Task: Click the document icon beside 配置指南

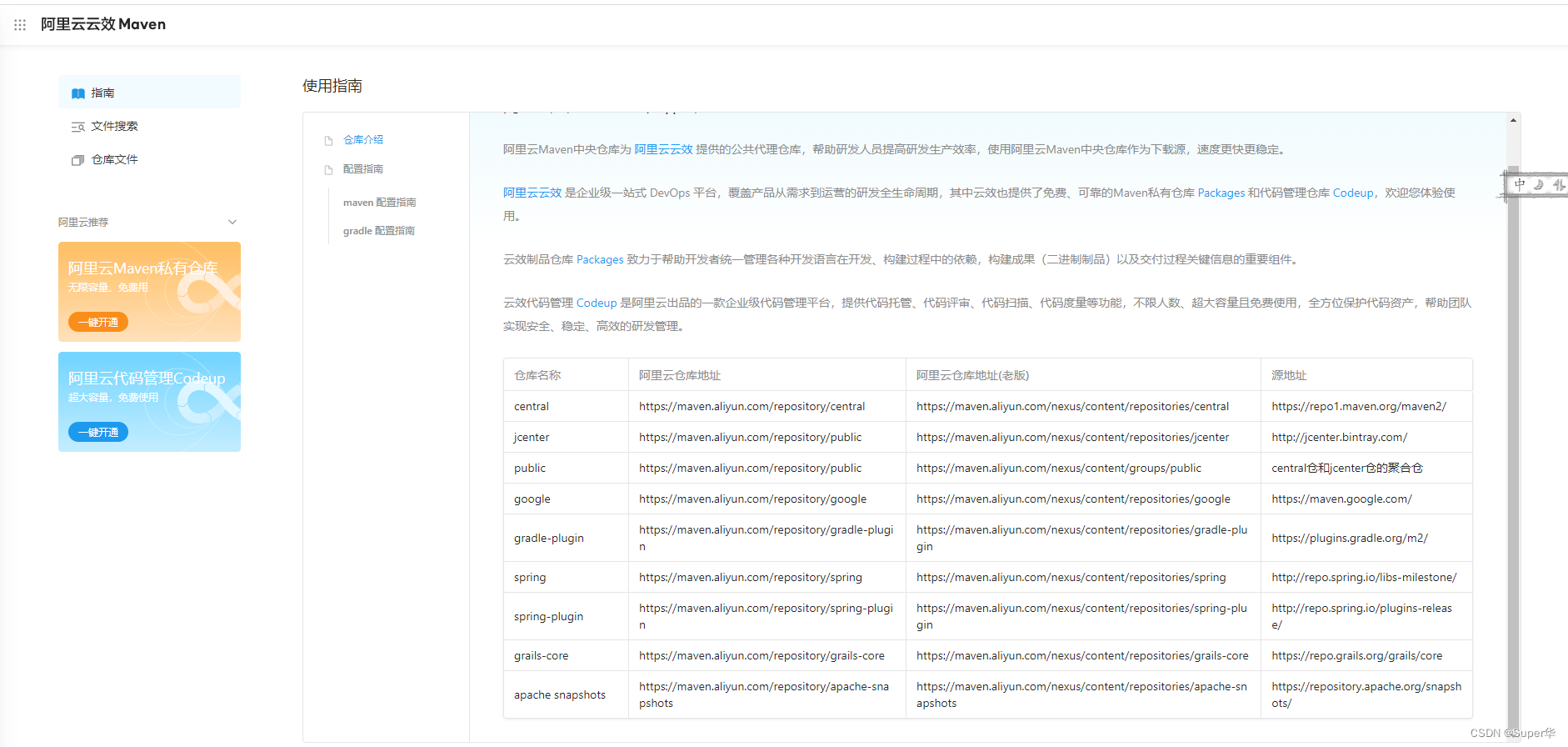Action: click(x=328, y=170)
